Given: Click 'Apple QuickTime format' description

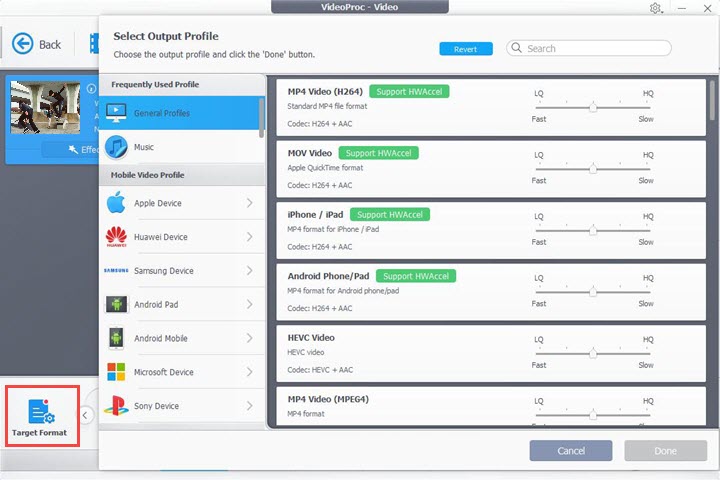Looking at the screenshot, I should [x=325, y=168].
